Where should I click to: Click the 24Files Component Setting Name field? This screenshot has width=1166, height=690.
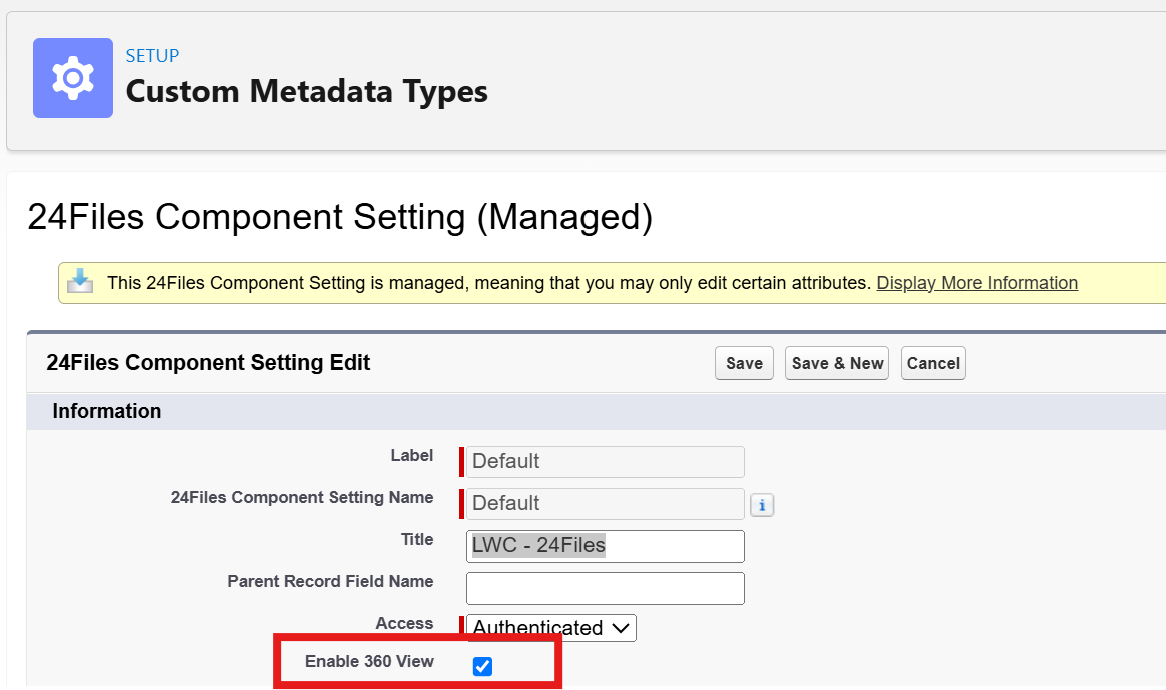(605, 503)
